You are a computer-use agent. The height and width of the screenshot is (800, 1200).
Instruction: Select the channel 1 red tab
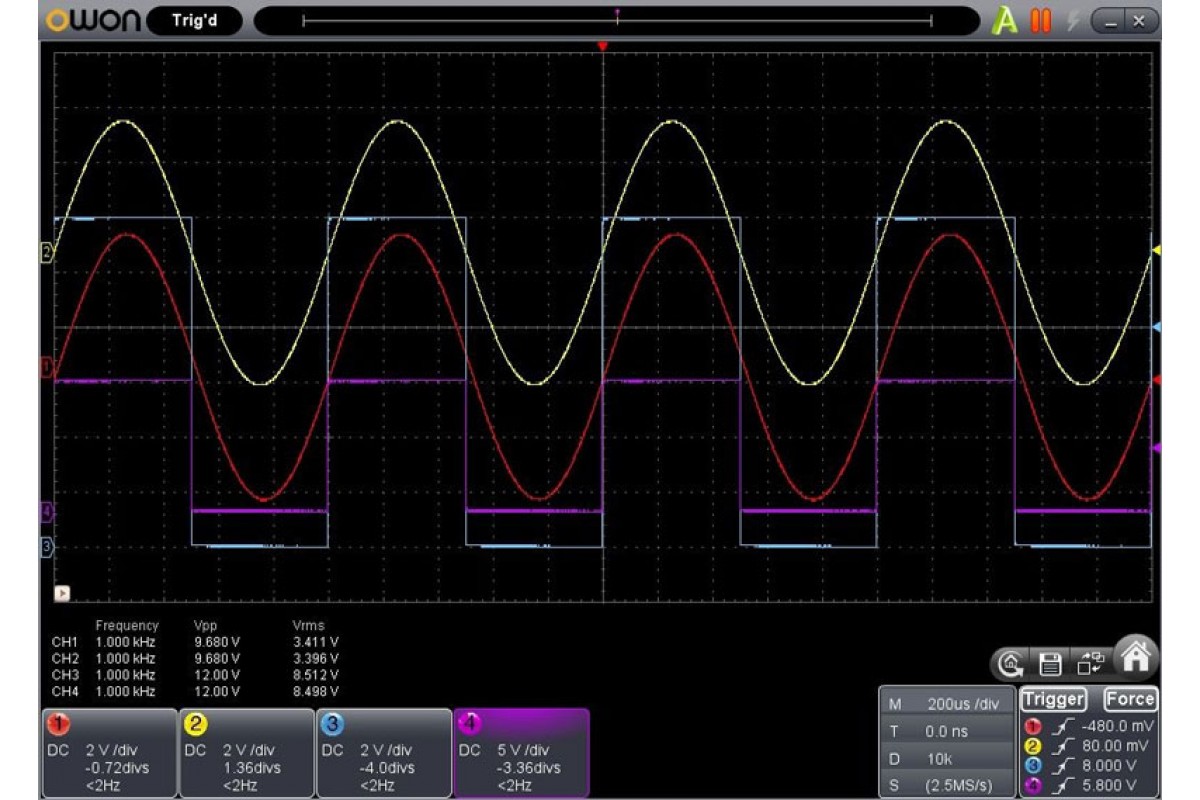(x=110, y=752)
